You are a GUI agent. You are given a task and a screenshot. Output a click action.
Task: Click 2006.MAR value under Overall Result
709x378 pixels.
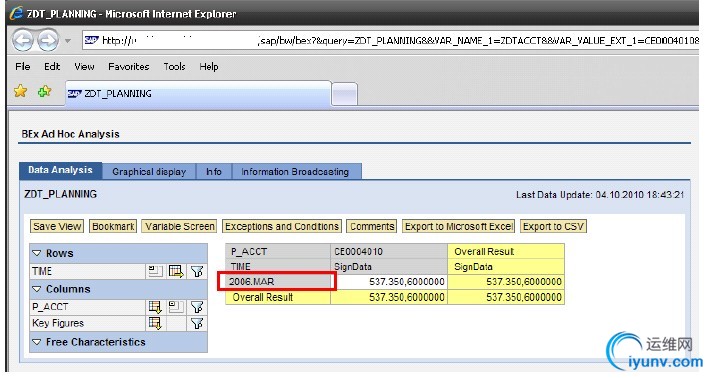click(506, 282)
